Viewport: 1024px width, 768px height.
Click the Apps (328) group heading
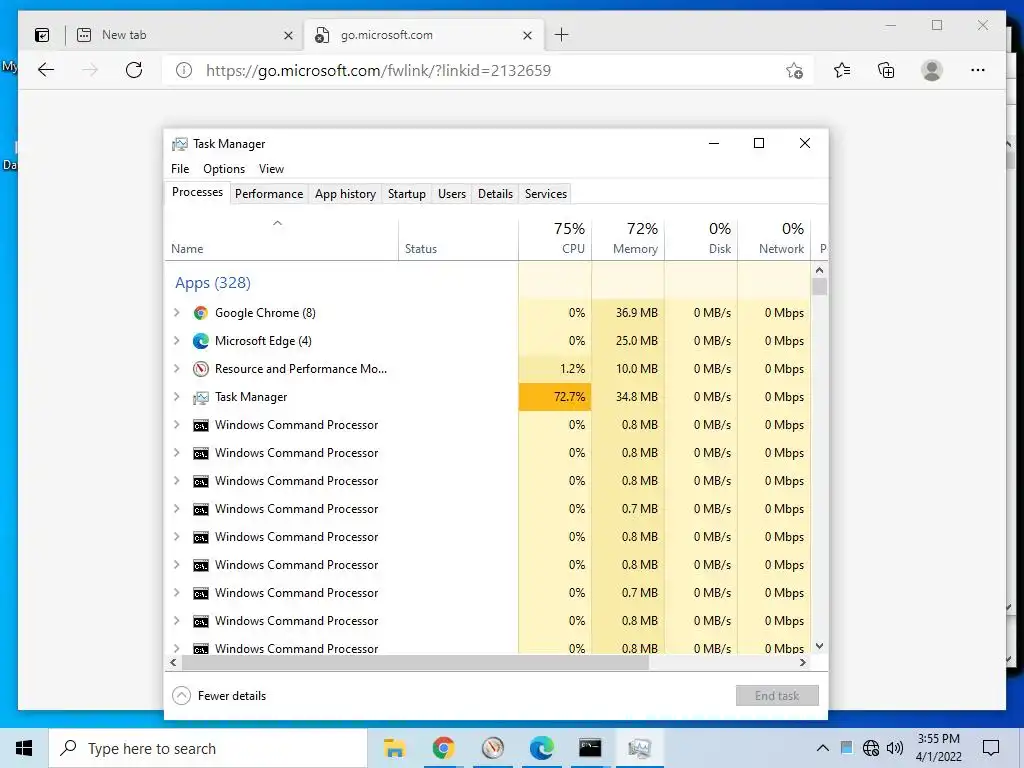(x=213, y=283)
